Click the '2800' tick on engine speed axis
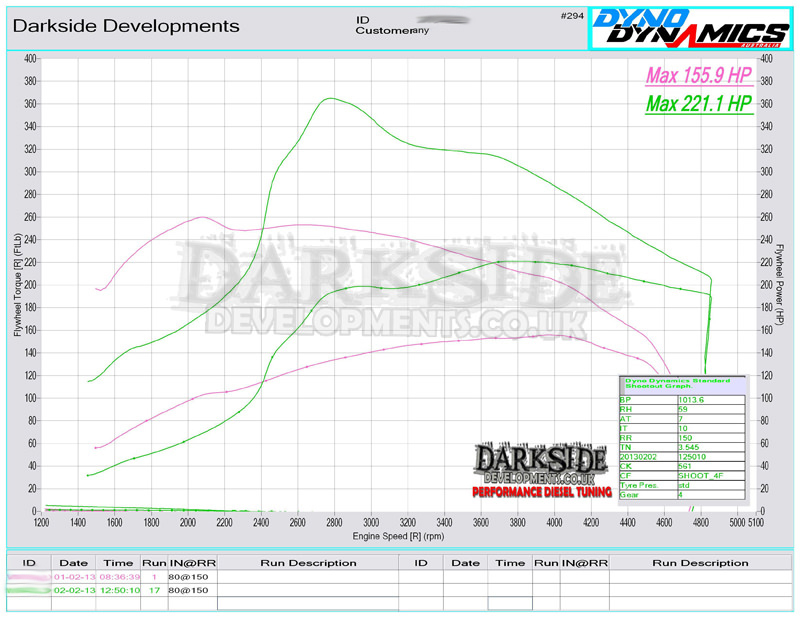 334,523
